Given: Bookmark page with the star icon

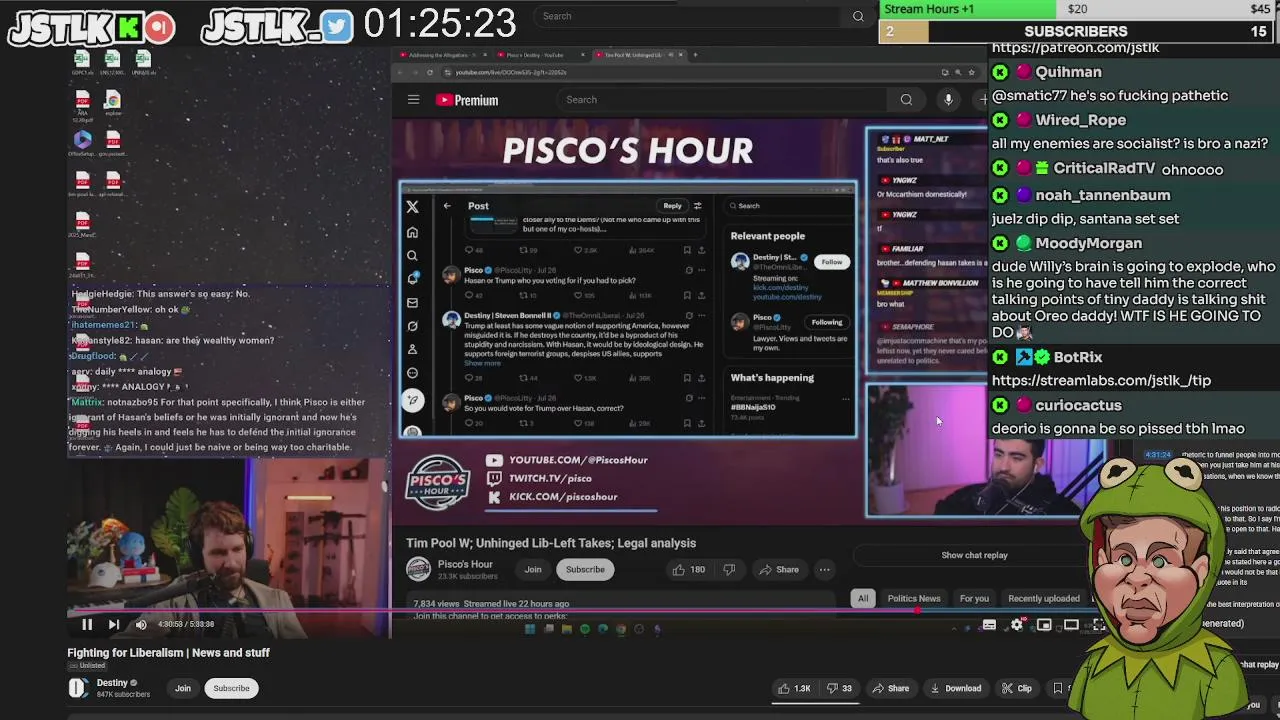Looking at the screenshot, I should (971, 72).
